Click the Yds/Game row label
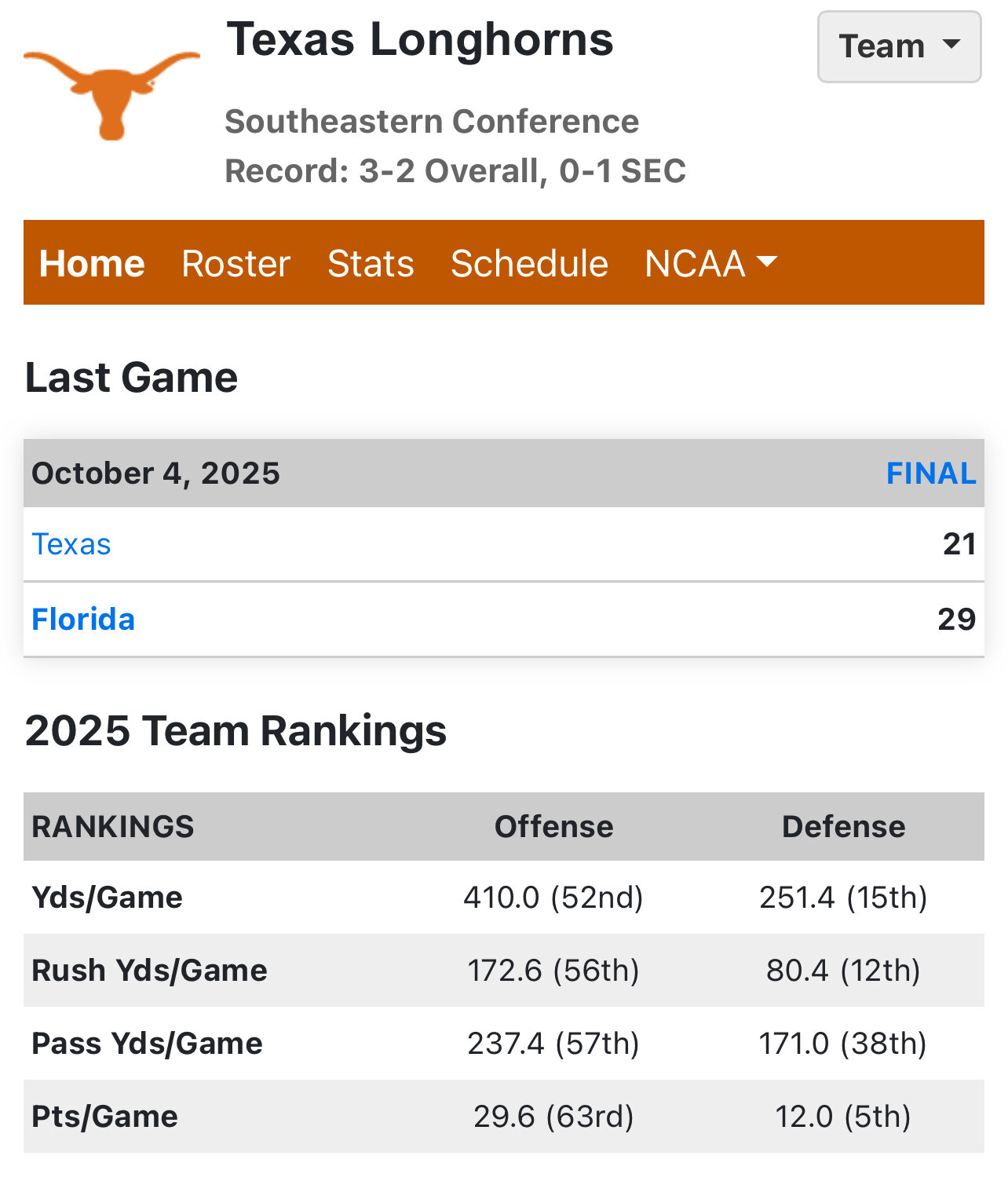This screenshot has width=1008, height=1185. click(107, 897)
